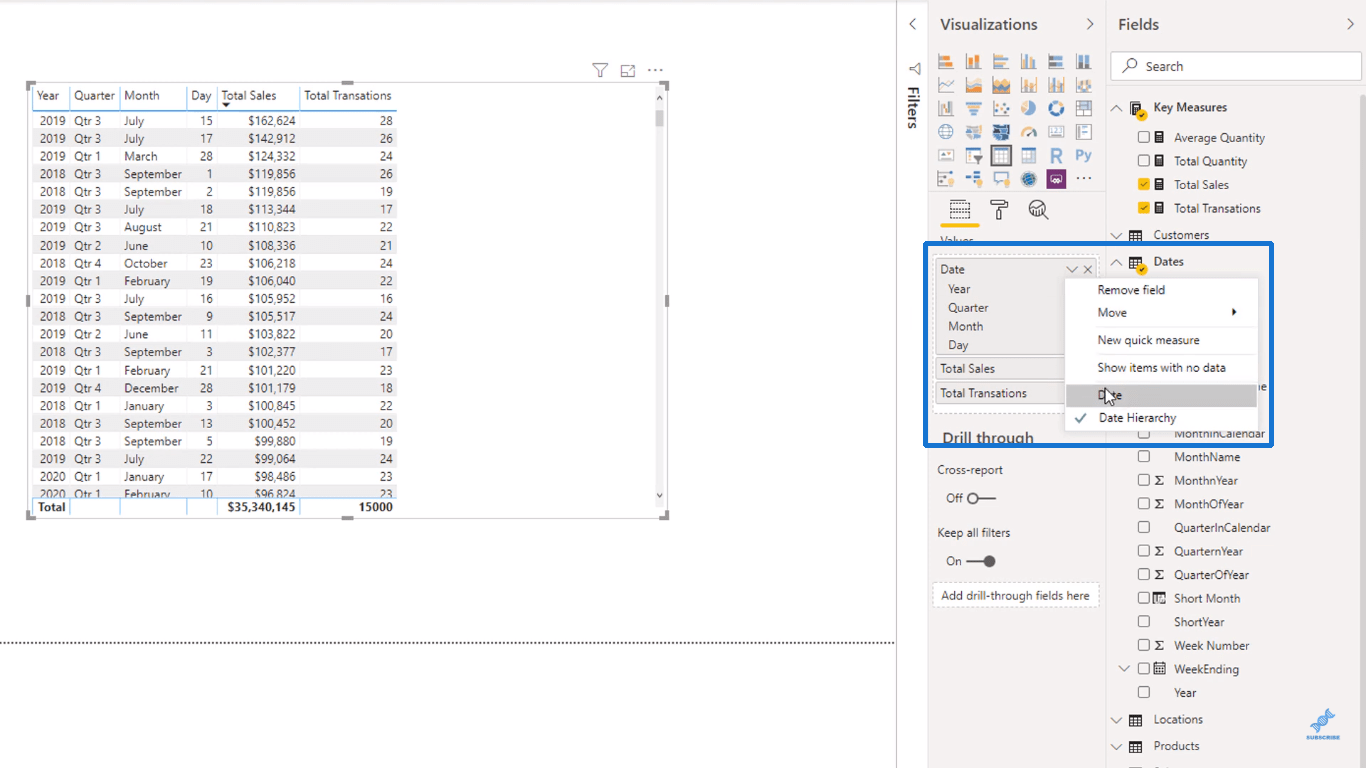1366x768 pixels.
Task: Select the stacked bar chart visual
Action: [946, 62]
